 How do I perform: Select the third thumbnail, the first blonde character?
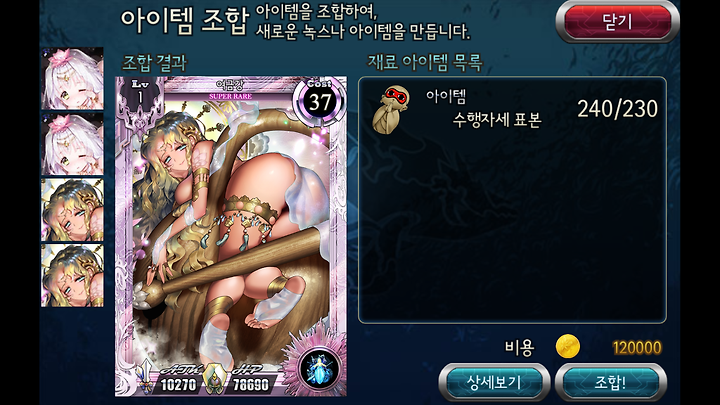click(72, 210)
